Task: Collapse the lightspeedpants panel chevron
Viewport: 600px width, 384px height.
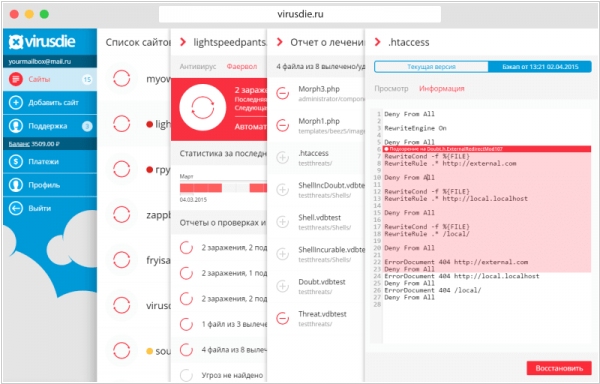Action: click(183, 42)
